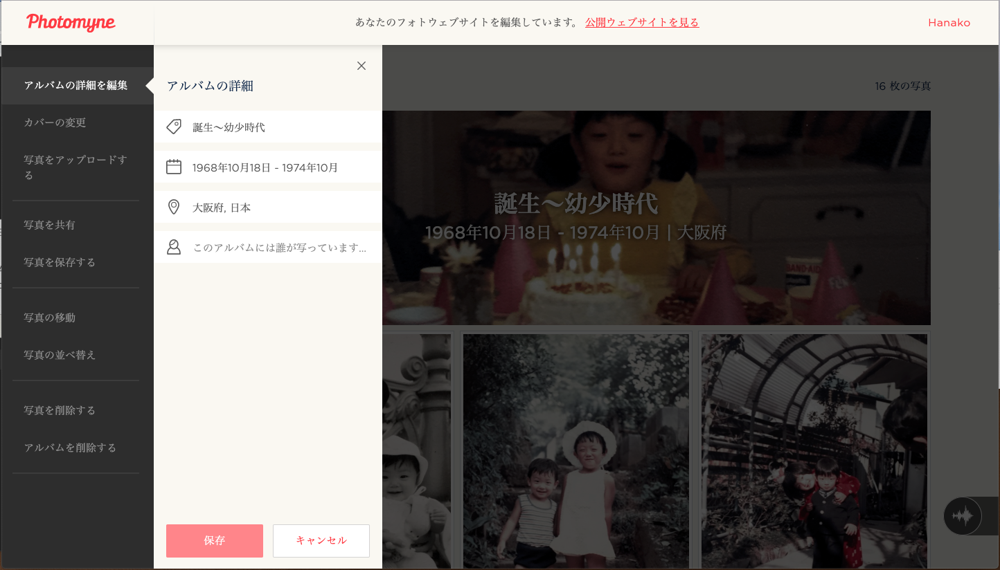The height and width of the screenshot is (570, 1000).
Task: Open the photo under the arched pergola
Action: point(814,451)
